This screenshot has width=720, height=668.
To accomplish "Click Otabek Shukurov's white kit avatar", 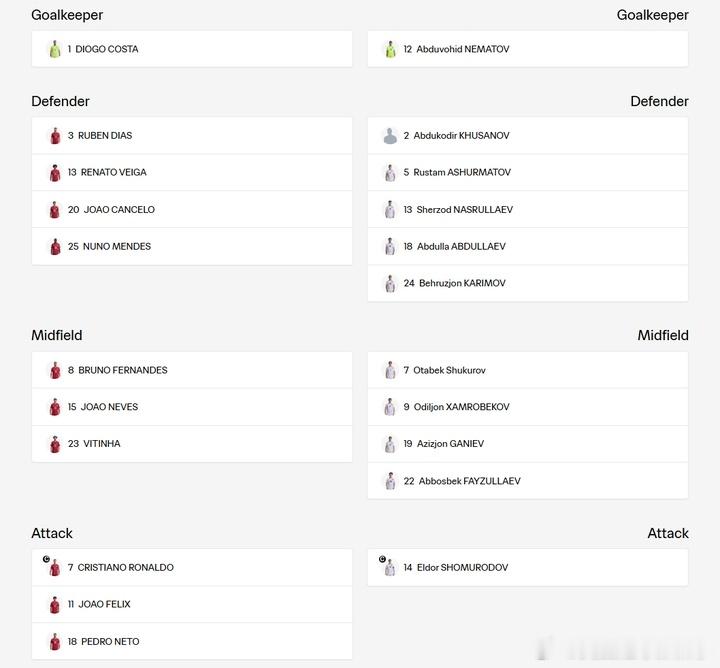I will coord(390,370).
